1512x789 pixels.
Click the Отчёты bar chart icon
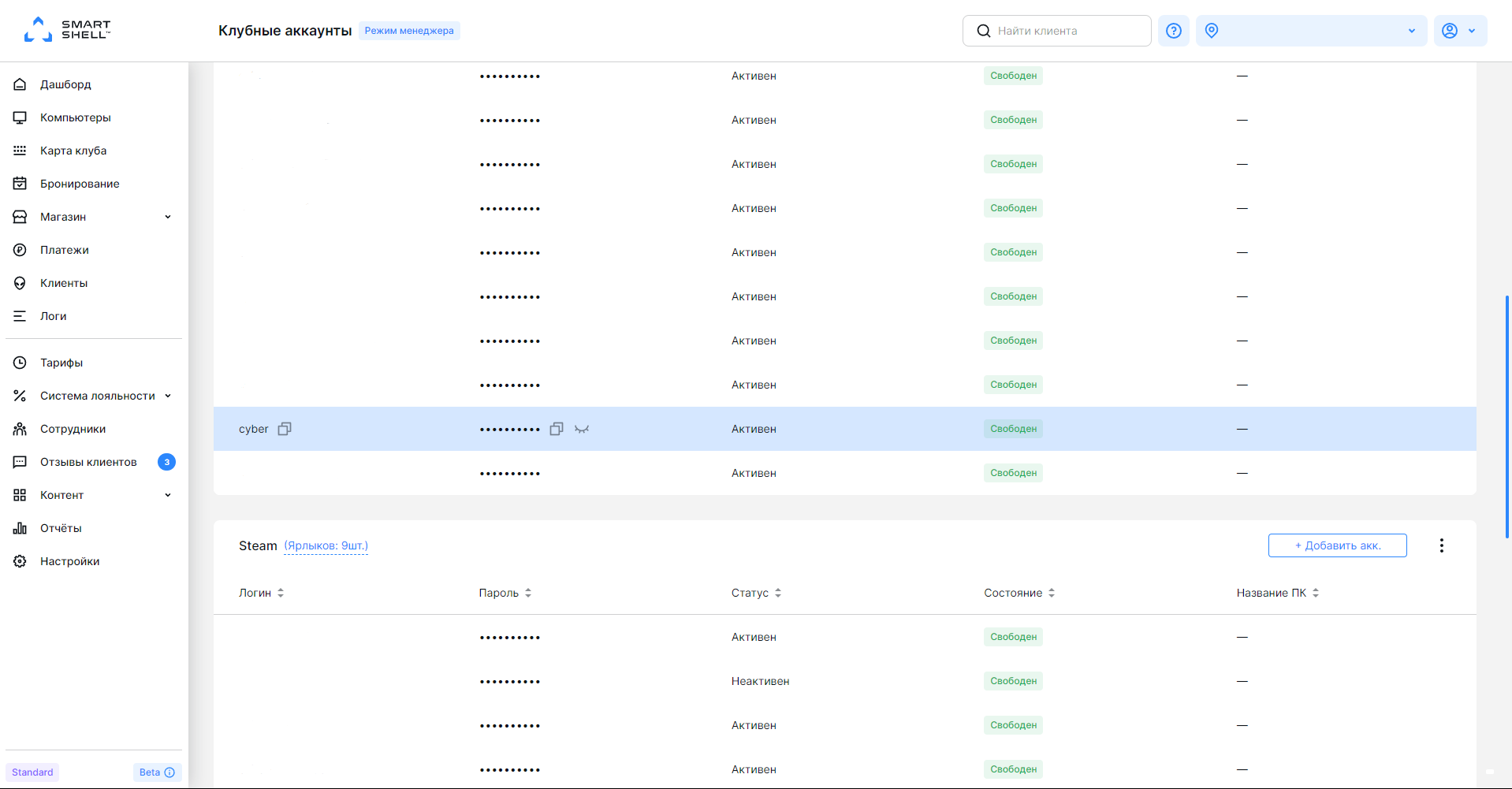pyautogui.click(x=20, y=528)
